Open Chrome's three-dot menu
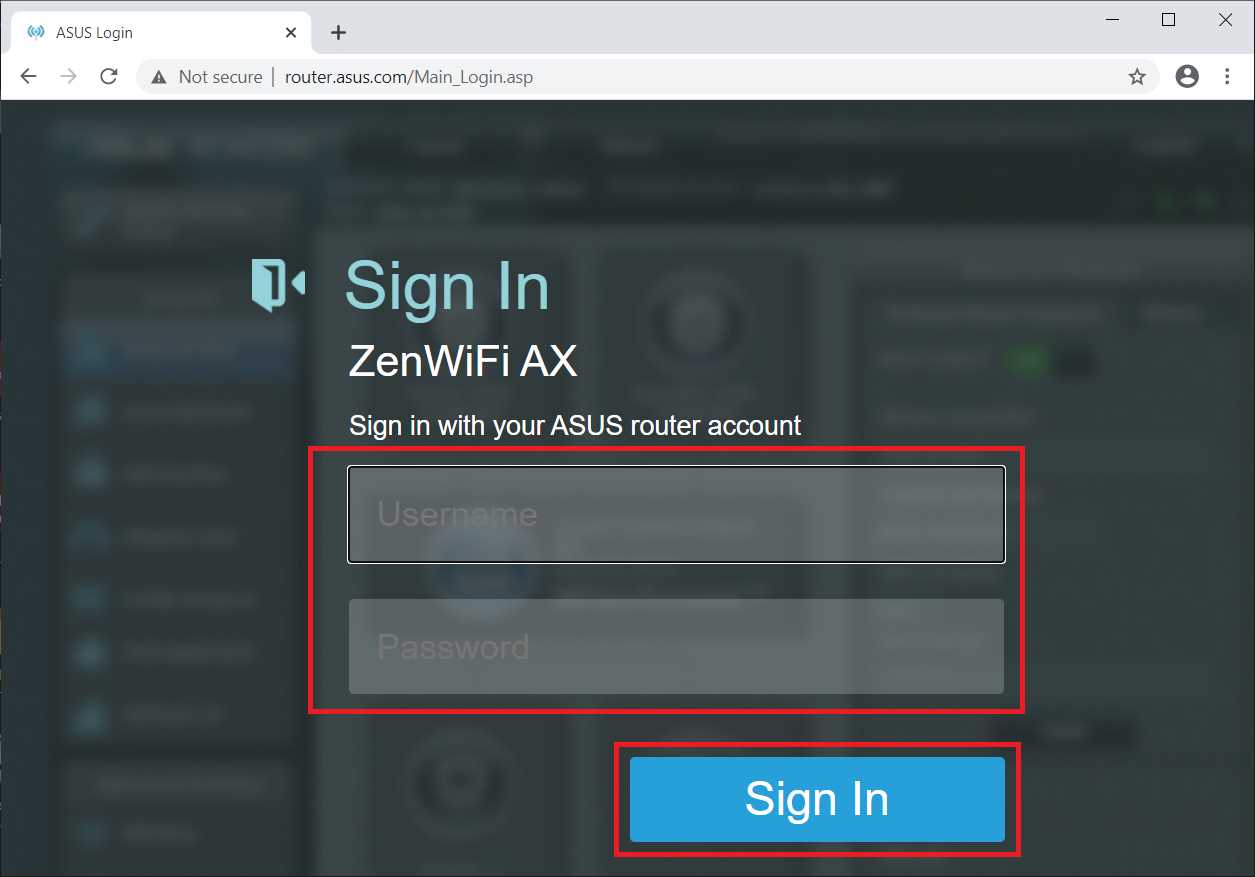 1228,76
